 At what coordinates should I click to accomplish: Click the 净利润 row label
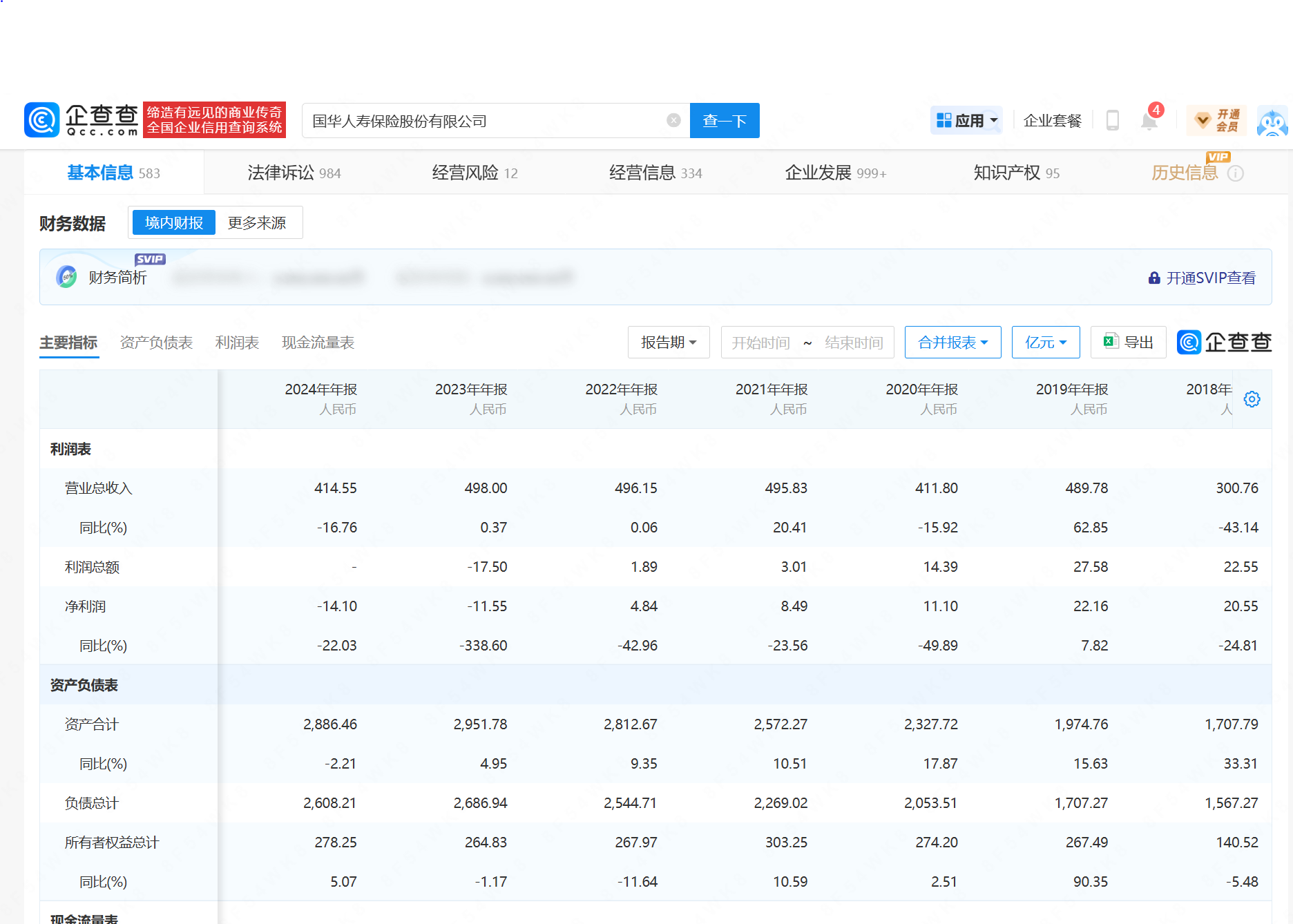[x=85, y=606]
